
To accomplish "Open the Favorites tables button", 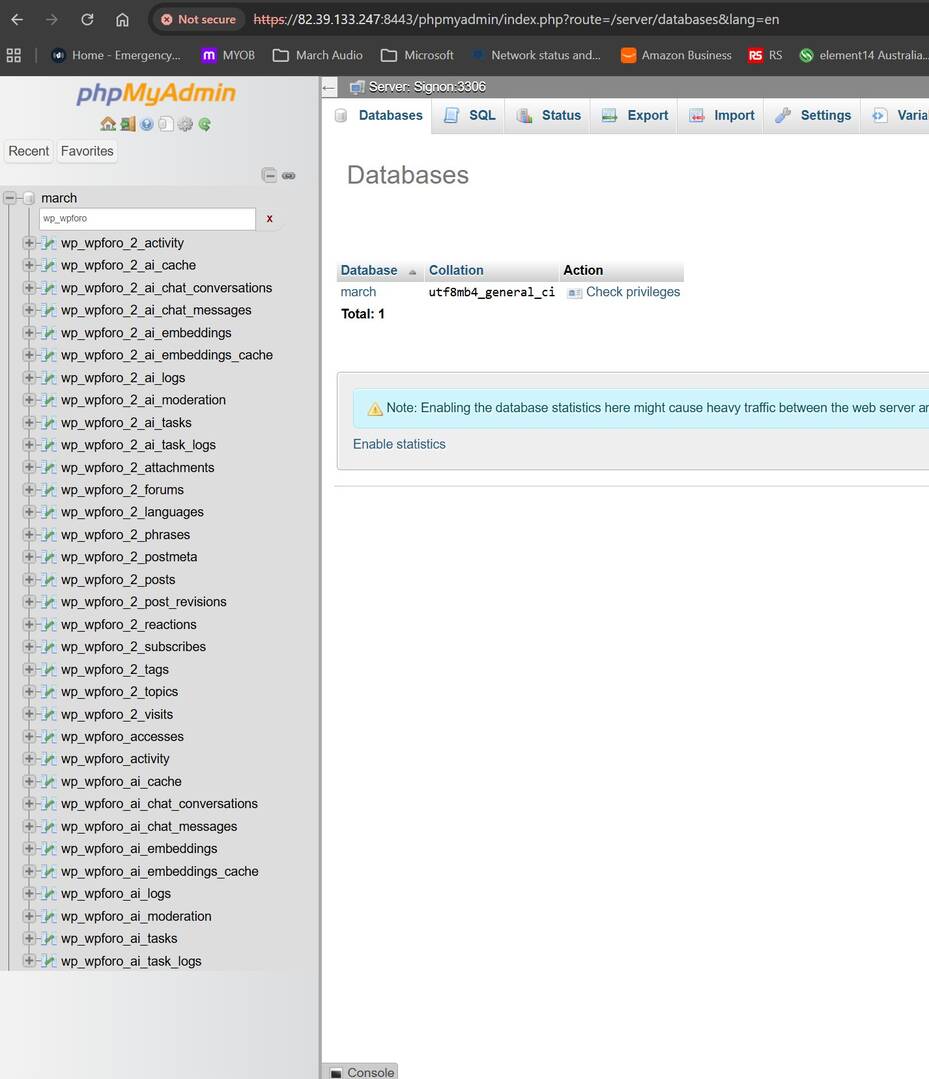I will (87, 151).
